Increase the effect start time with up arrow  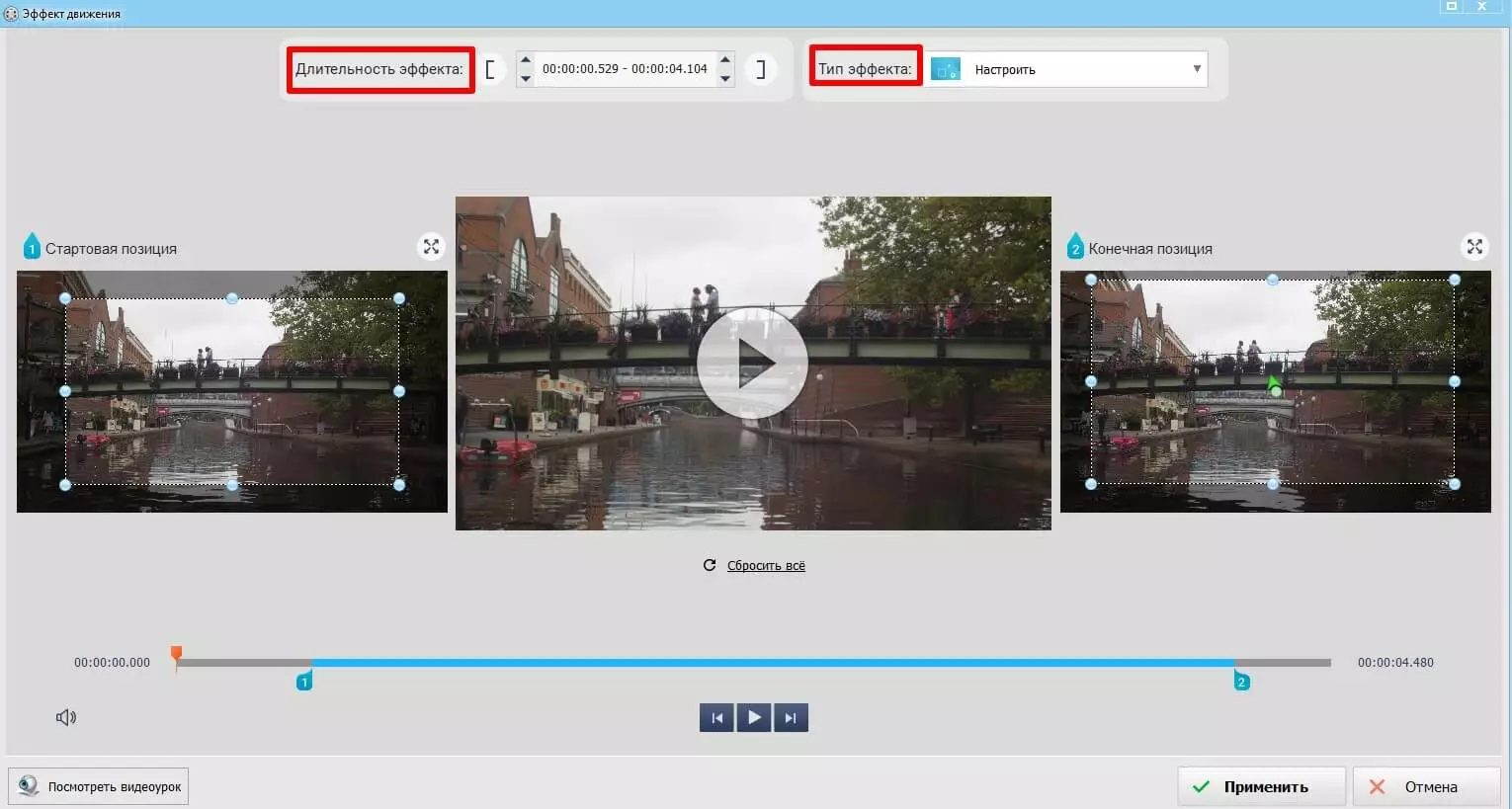(x=526, y=60)
